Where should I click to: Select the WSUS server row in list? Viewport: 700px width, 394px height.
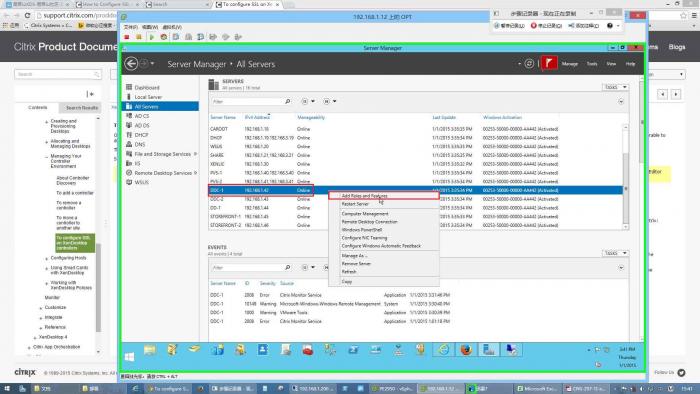click(x=416, y=146)
